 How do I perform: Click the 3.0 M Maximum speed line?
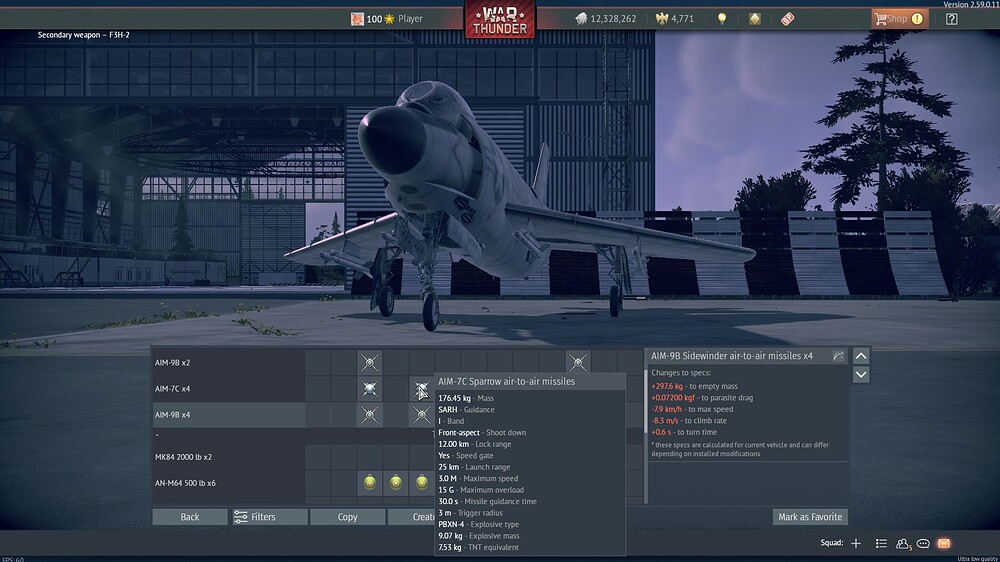(x=478, y=478)
